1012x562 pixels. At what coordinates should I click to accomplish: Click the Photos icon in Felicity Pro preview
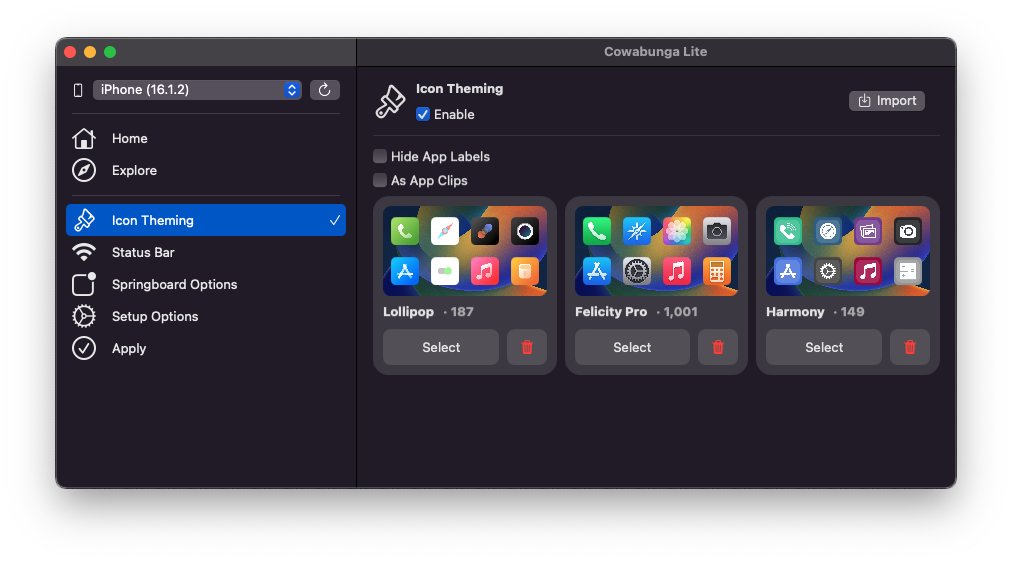676,231
